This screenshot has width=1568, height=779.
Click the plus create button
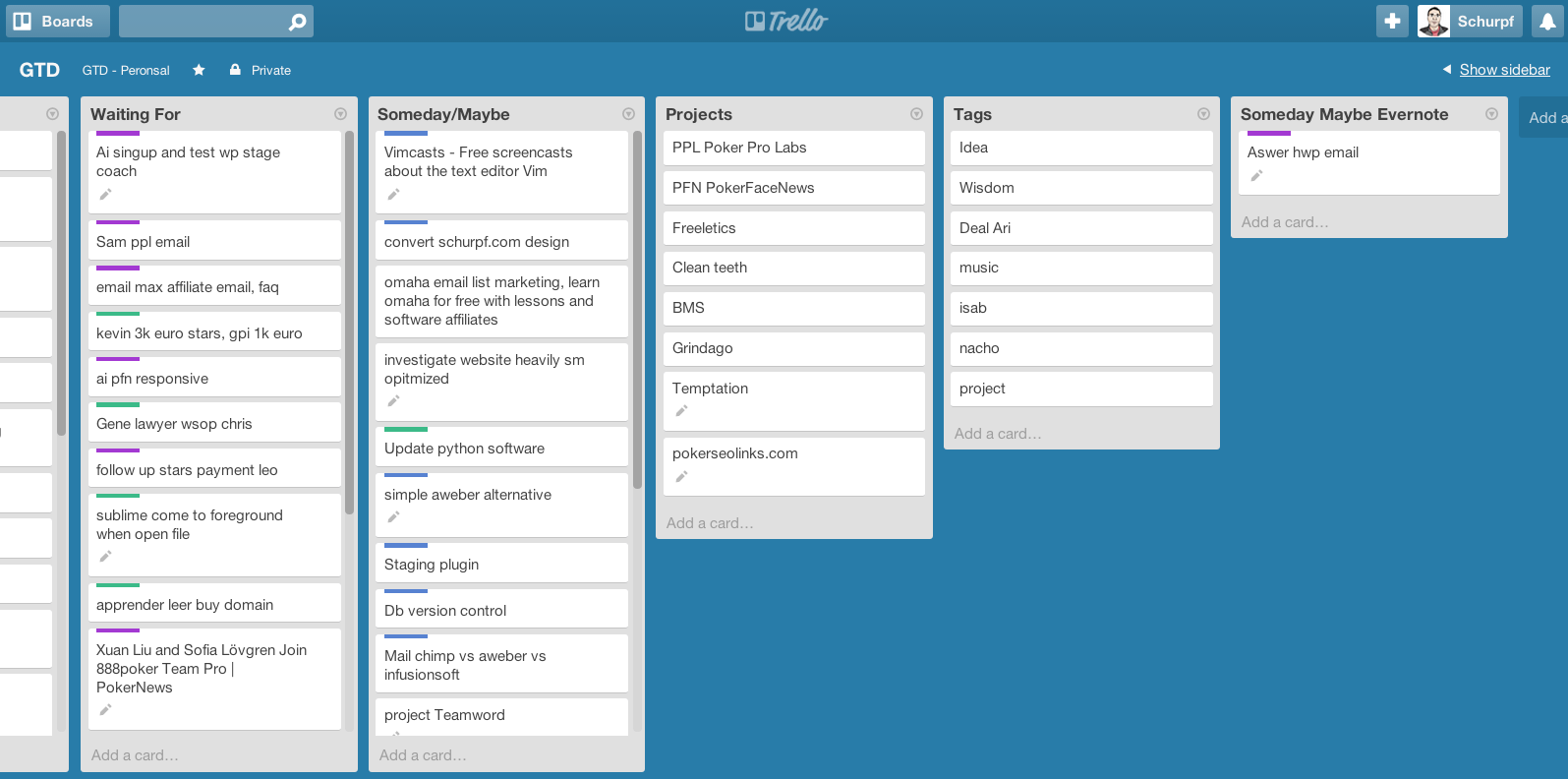[1392, 21]
